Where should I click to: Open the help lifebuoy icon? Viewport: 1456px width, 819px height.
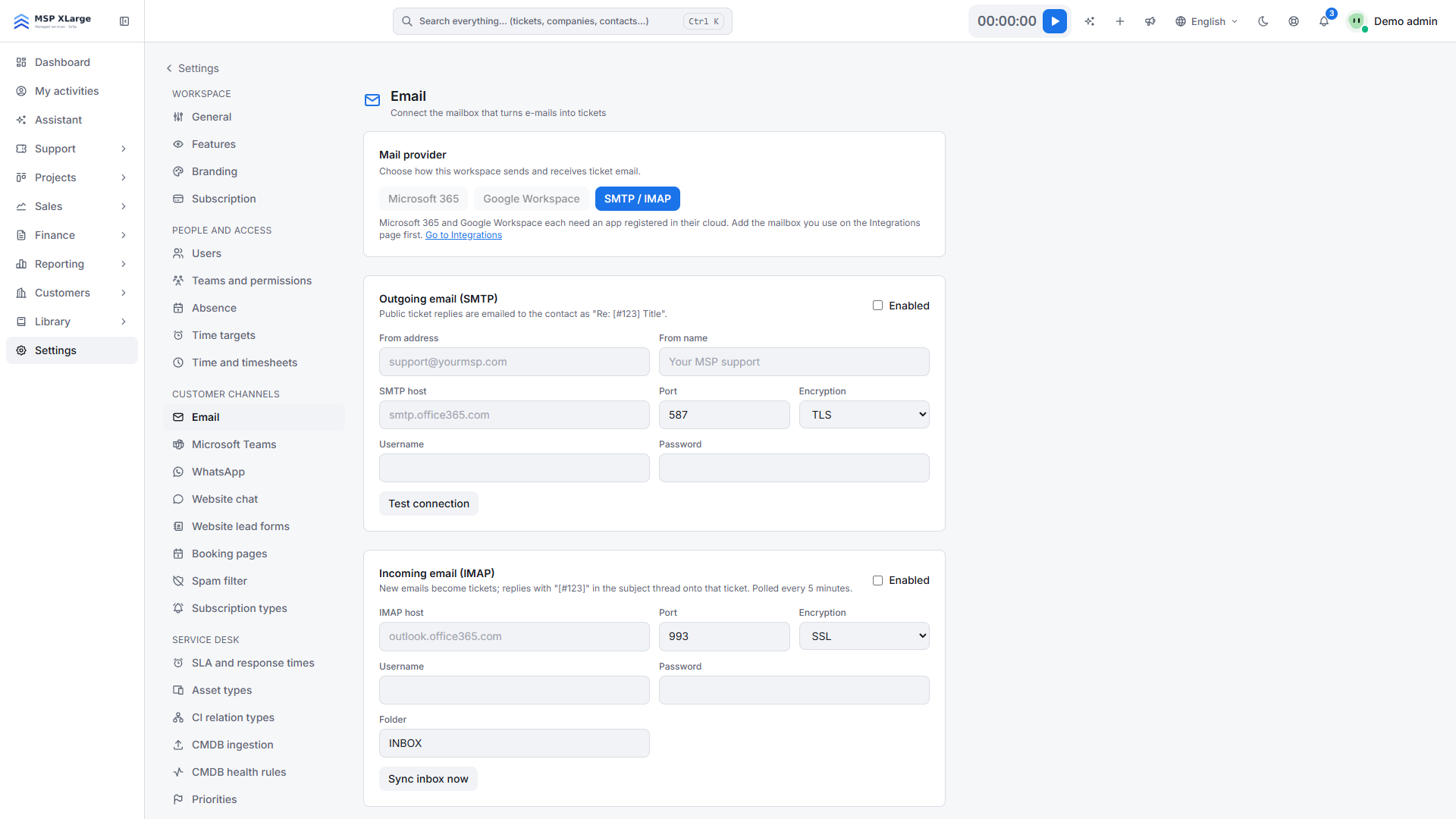click(x=1294, y=21)
